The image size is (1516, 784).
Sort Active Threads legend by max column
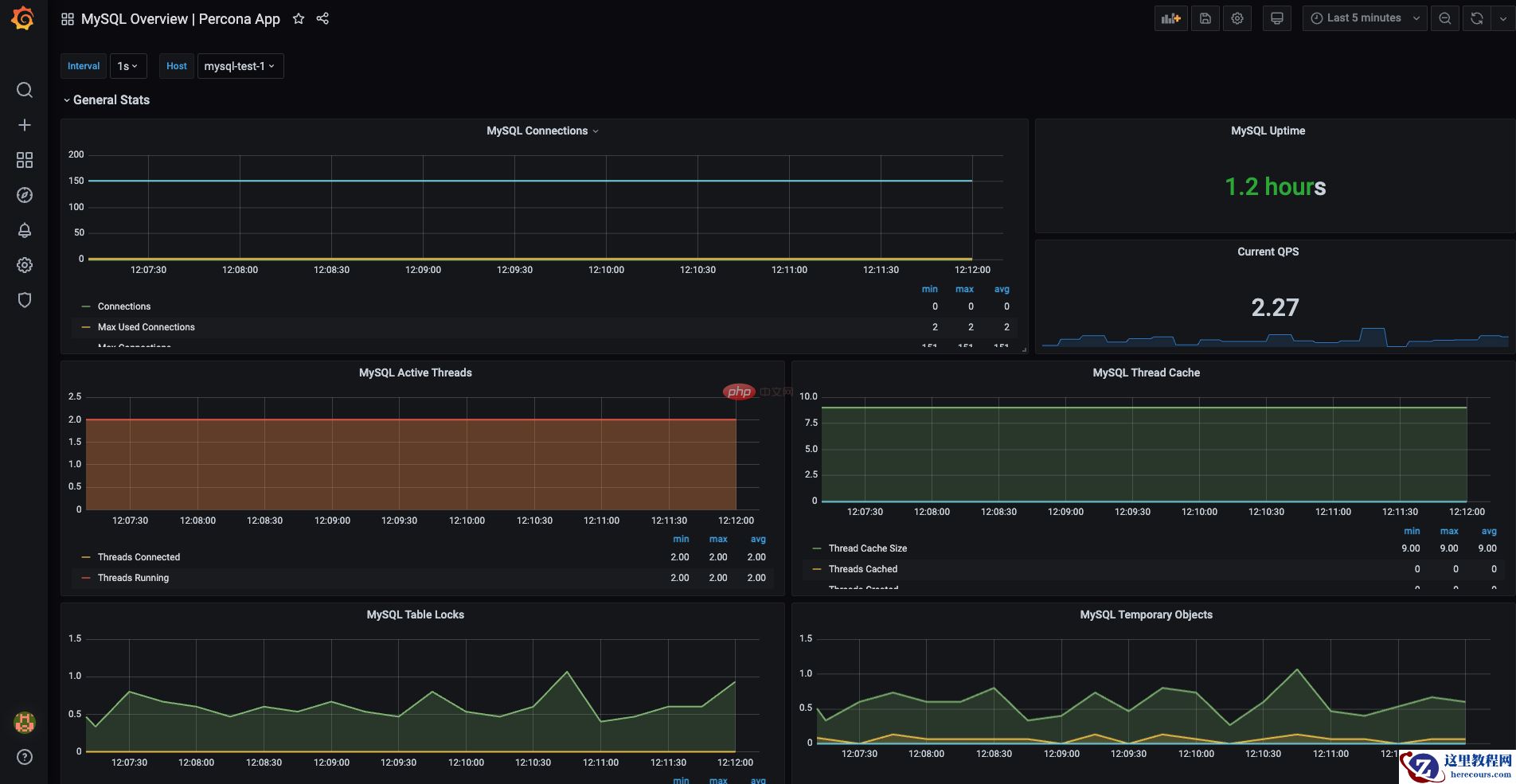[x=718, y=539]
